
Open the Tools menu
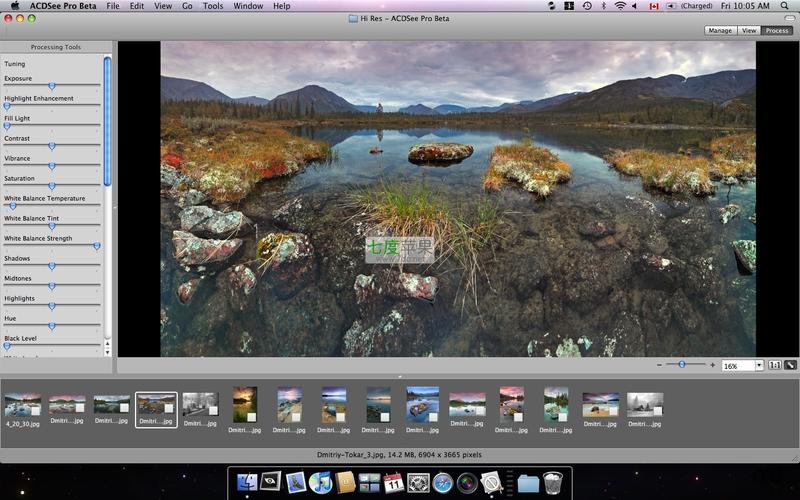point(213,6)
